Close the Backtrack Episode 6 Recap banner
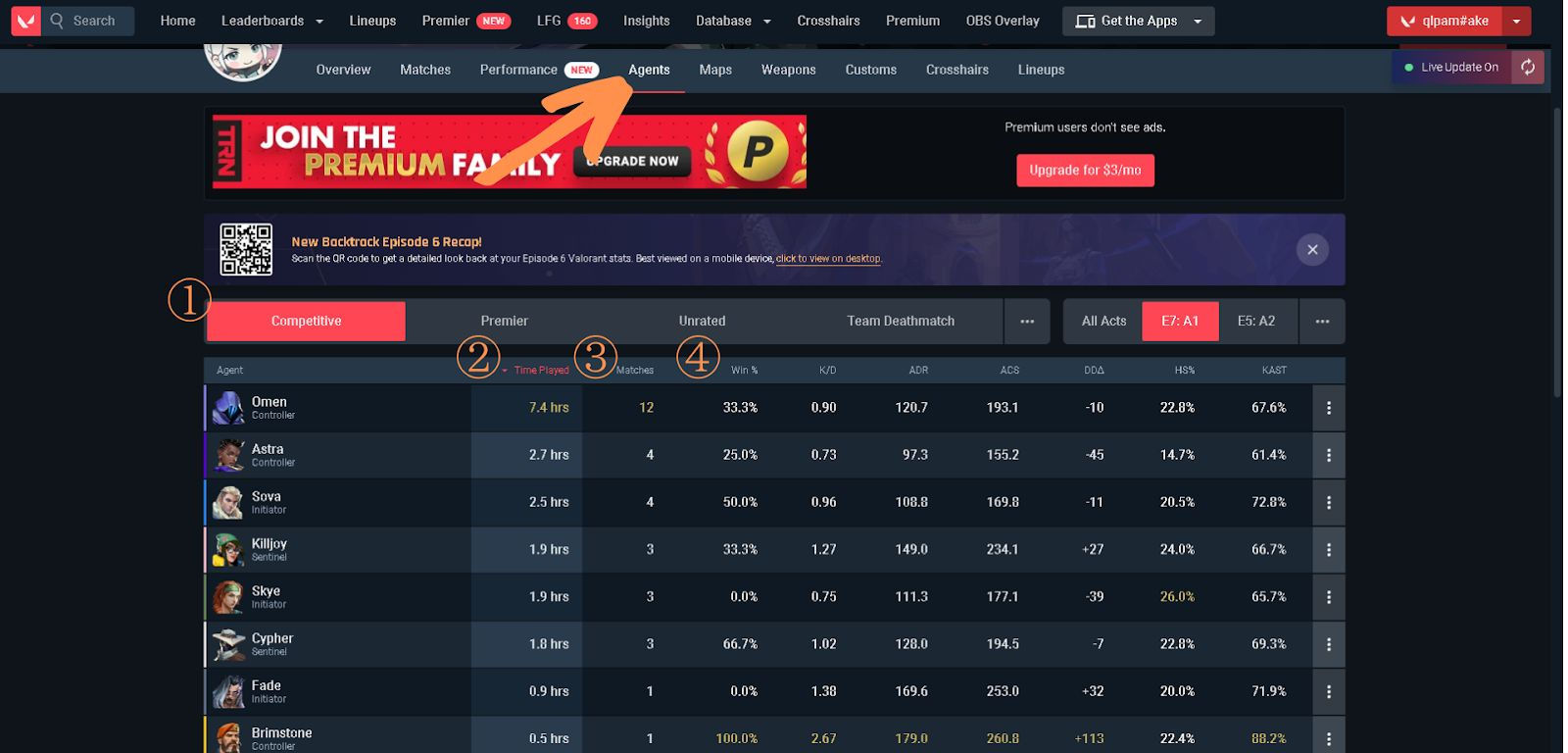The height and width of the screenshot is (753, 1568). tap(1312, 250)
